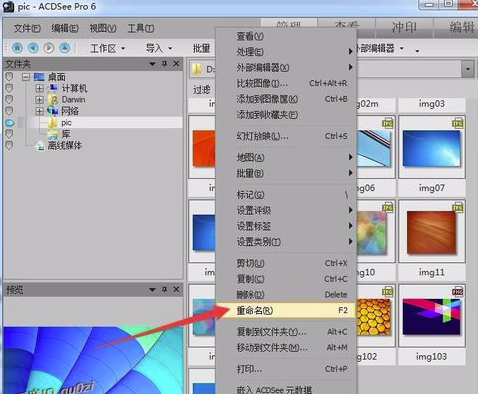
Task: Choose 复制(C) in the context menu
Action: tap(286, 279)
